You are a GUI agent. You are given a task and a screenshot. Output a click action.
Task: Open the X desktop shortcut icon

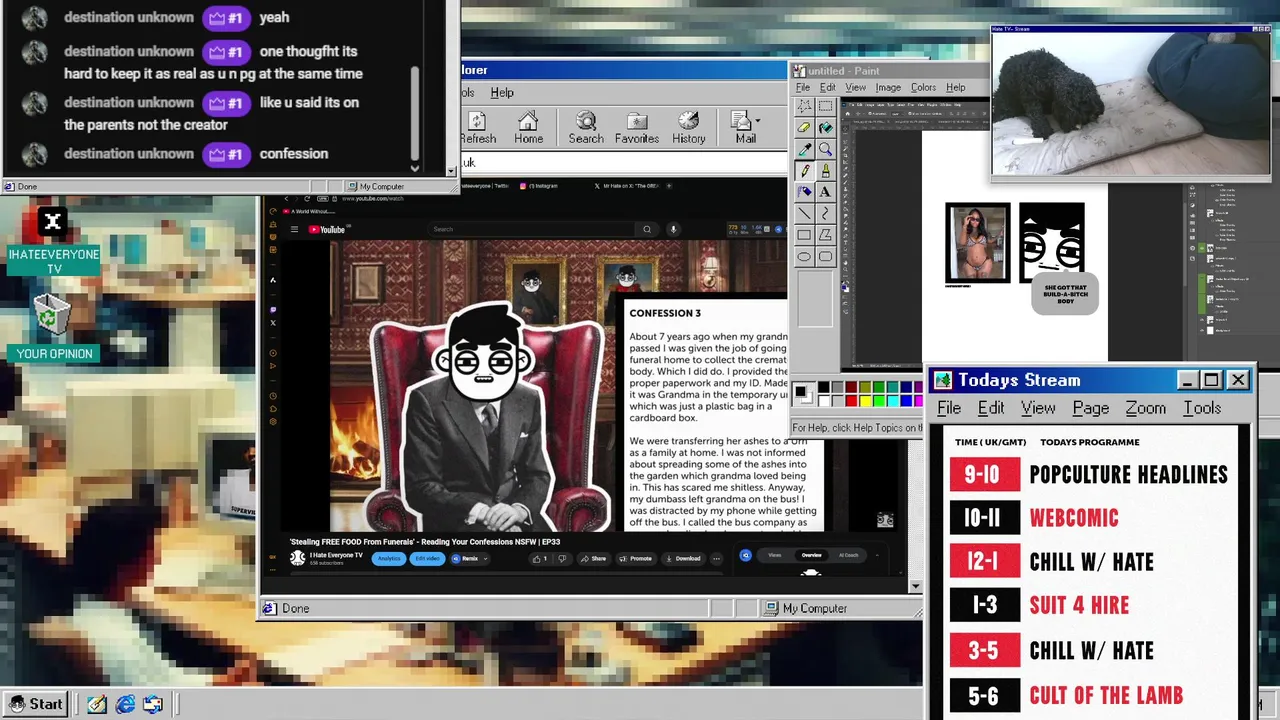[x=53, y=222]
